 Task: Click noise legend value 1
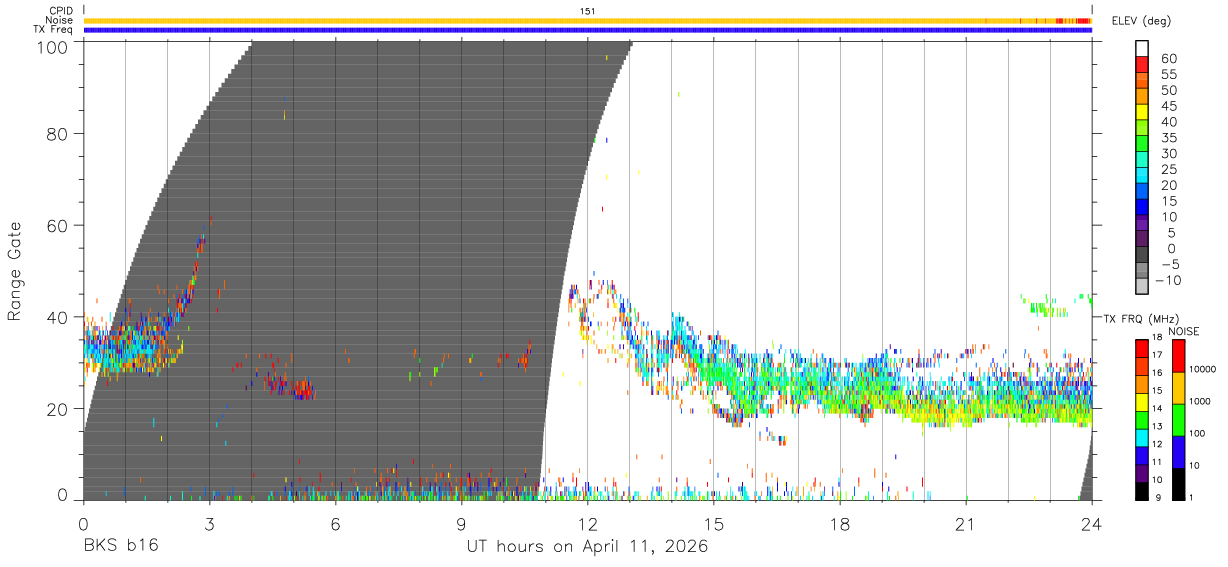pos(1193,497)
